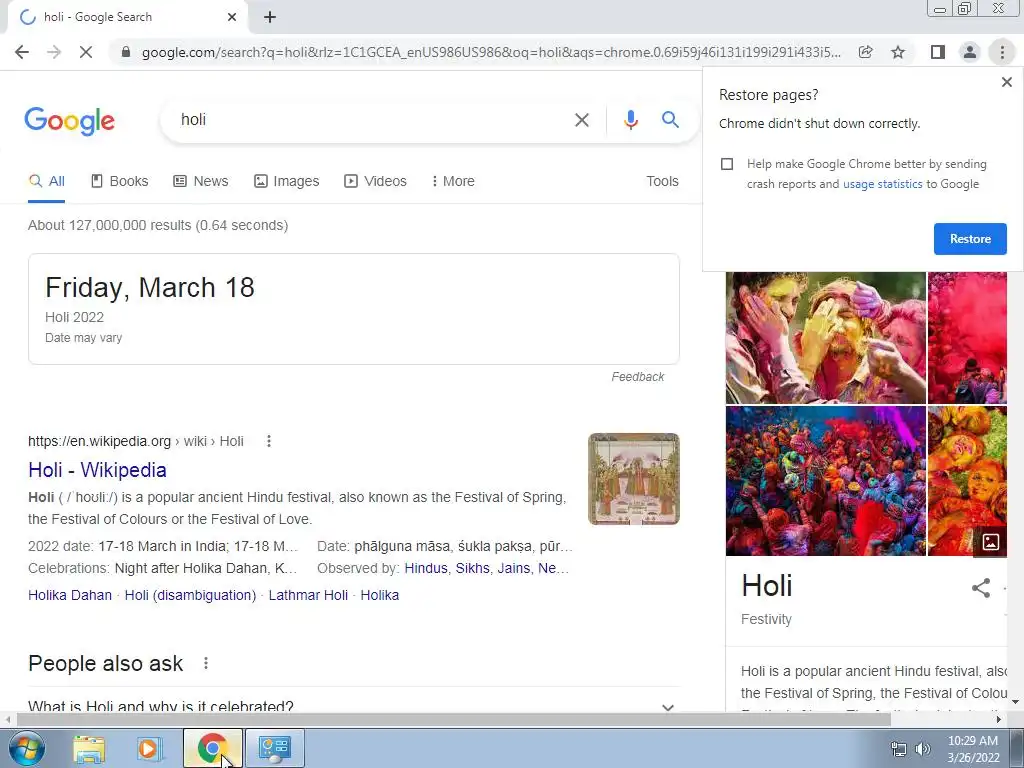1024x768 pixels.
Task: Switch to the News tab
Action: pyautogui.click(x=200, y=182)
